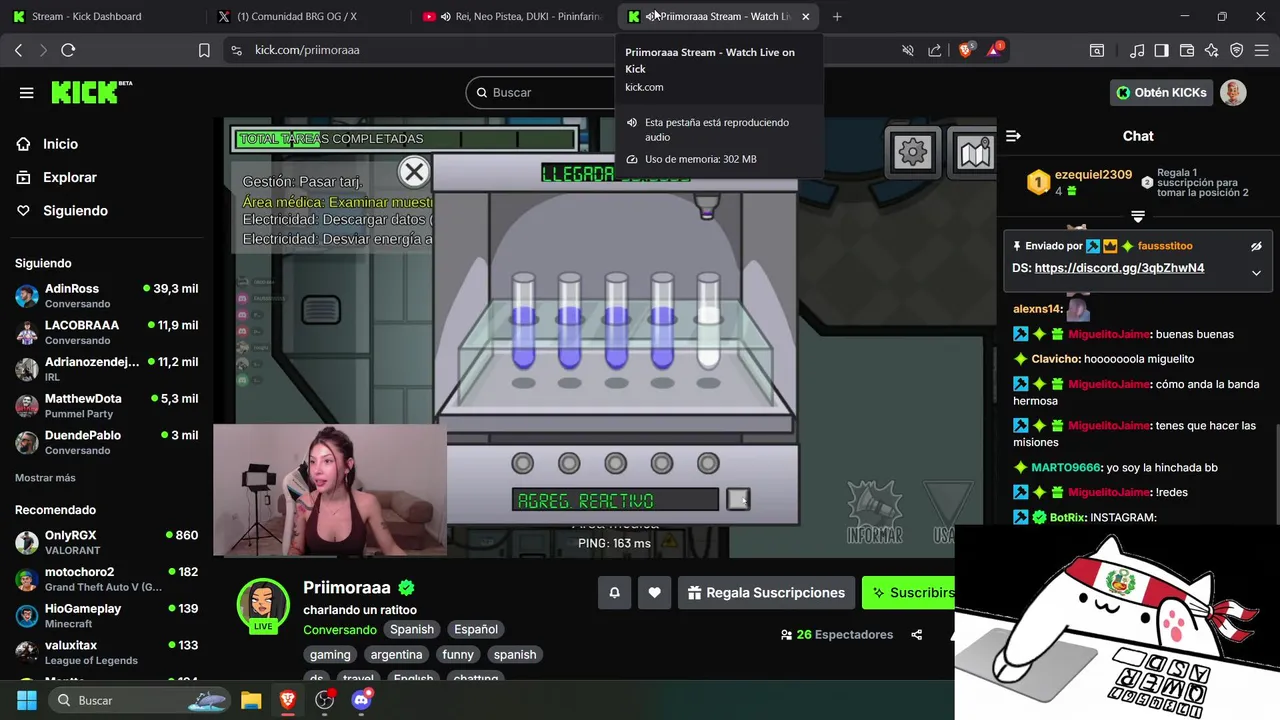Open the recommended valuxitax channel
The width and height of the screenshot is (1280, 720).
coord(107,652)
